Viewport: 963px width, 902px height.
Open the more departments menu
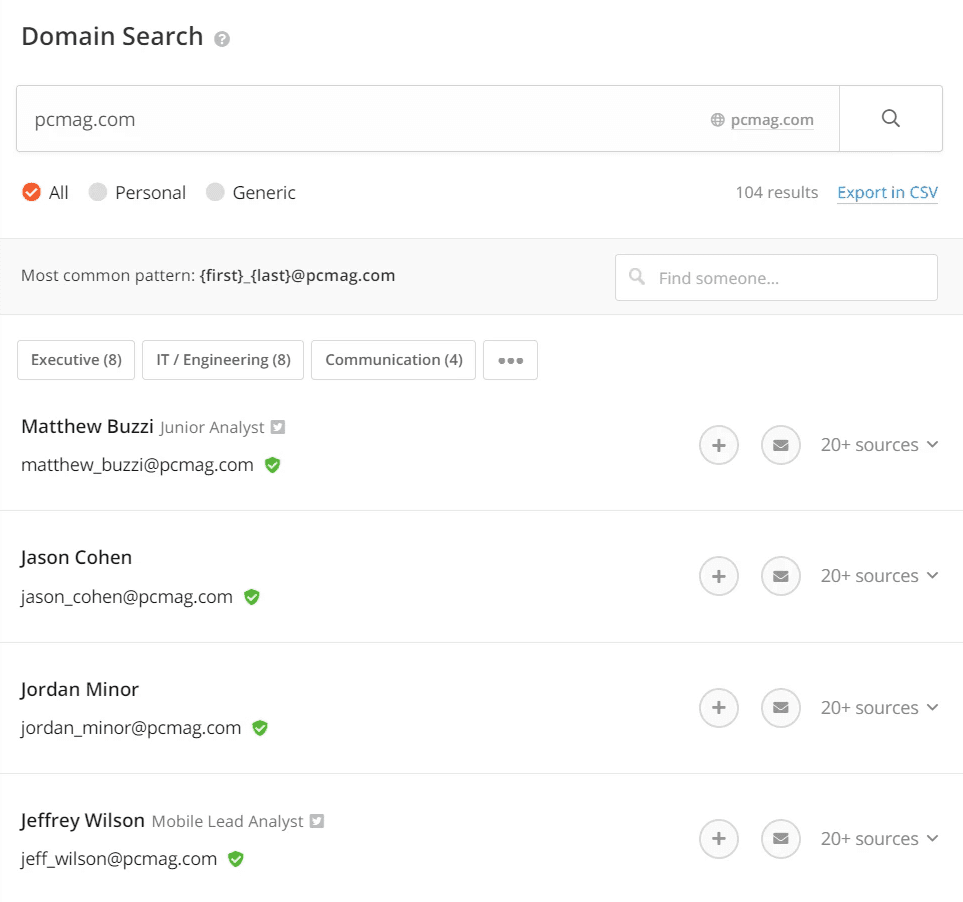[x=510, y=360]
